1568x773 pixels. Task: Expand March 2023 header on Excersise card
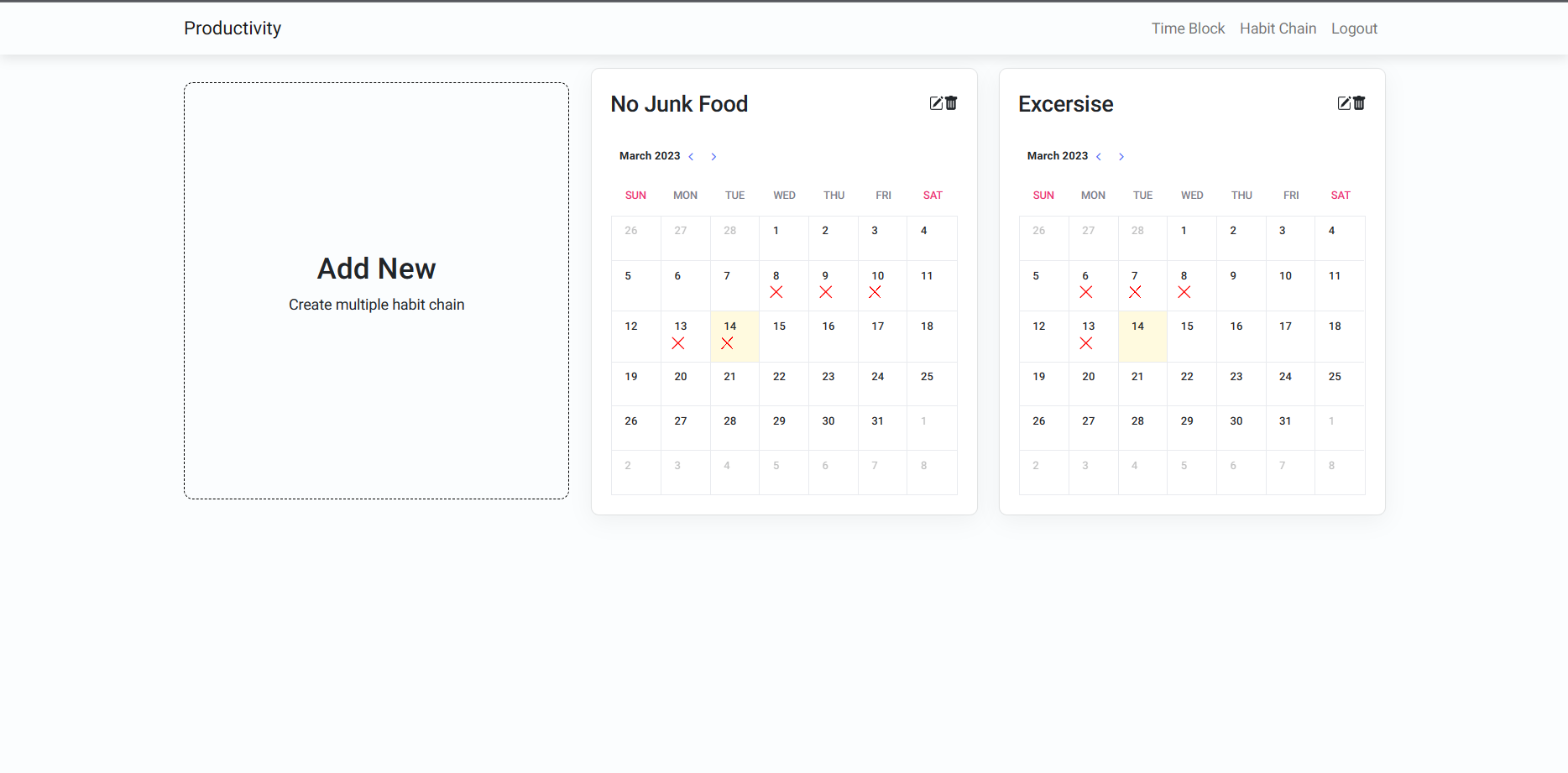[x=1057, y=155]
